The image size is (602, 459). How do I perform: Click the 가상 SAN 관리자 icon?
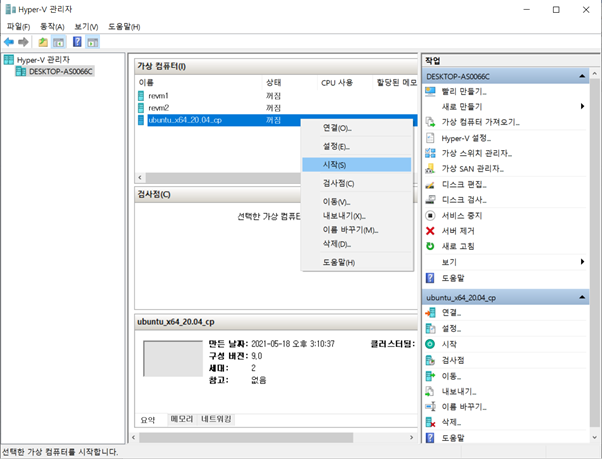pos(430,168)
